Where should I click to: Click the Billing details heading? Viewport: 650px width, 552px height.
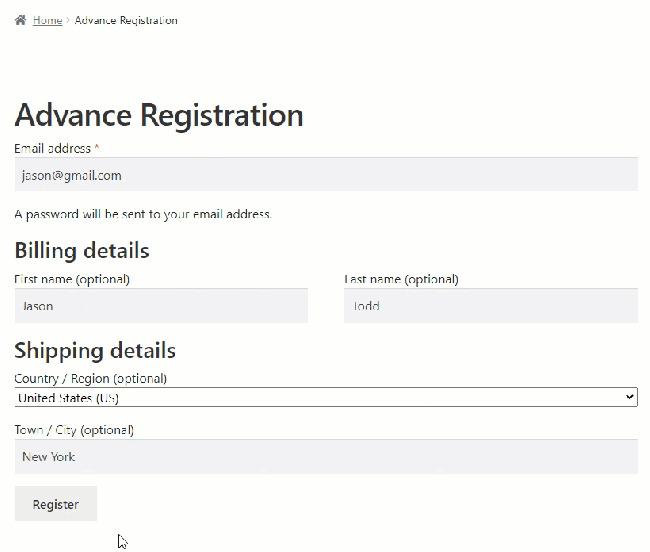point(82,250)
